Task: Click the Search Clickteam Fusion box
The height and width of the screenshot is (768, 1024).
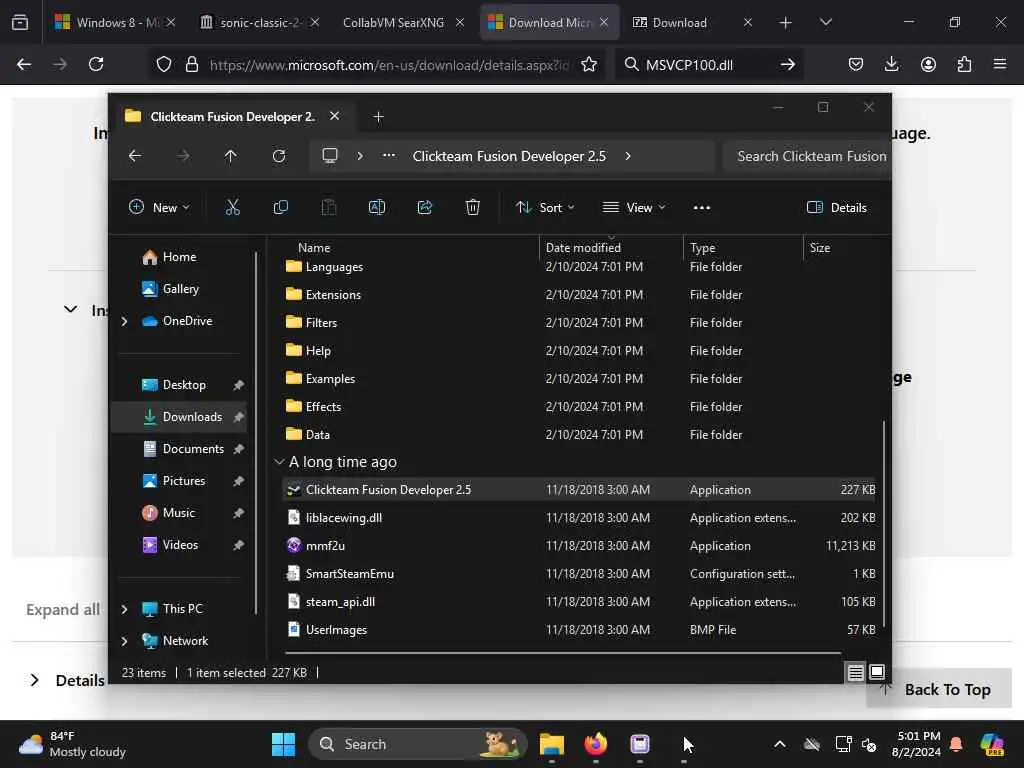Action: point(808,156)
